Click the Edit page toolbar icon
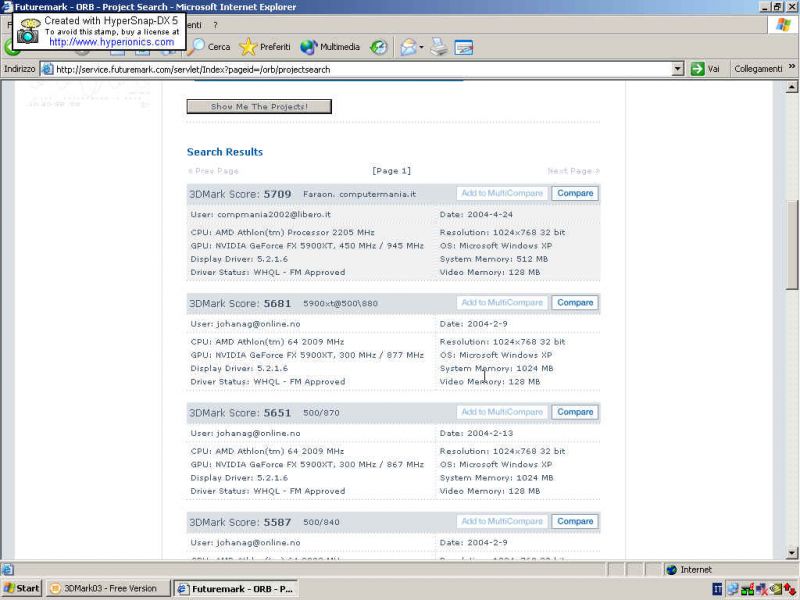 coord(463,47)
